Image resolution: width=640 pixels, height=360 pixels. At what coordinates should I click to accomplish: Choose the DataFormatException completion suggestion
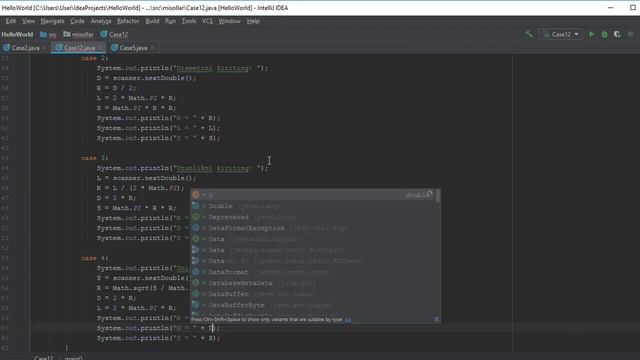tap(313, 228)
